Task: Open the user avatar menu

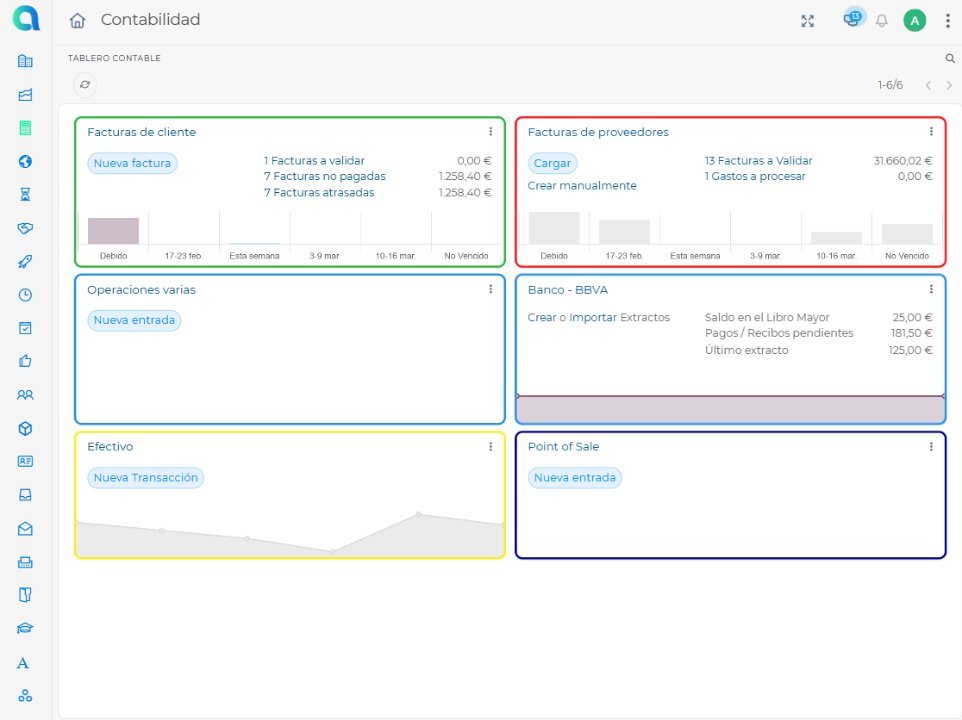Action: (x=915, y=20)
